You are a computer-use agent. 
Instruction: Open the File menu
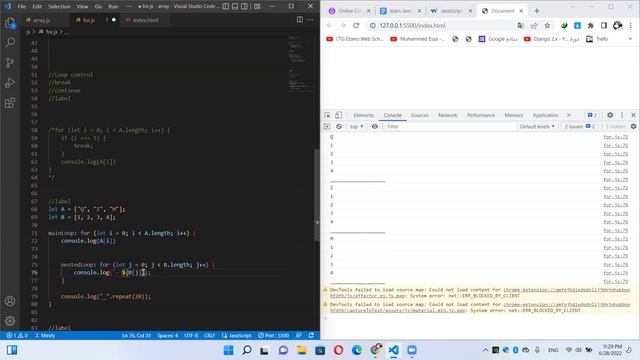pyautogui.click(x=22, y=7)
